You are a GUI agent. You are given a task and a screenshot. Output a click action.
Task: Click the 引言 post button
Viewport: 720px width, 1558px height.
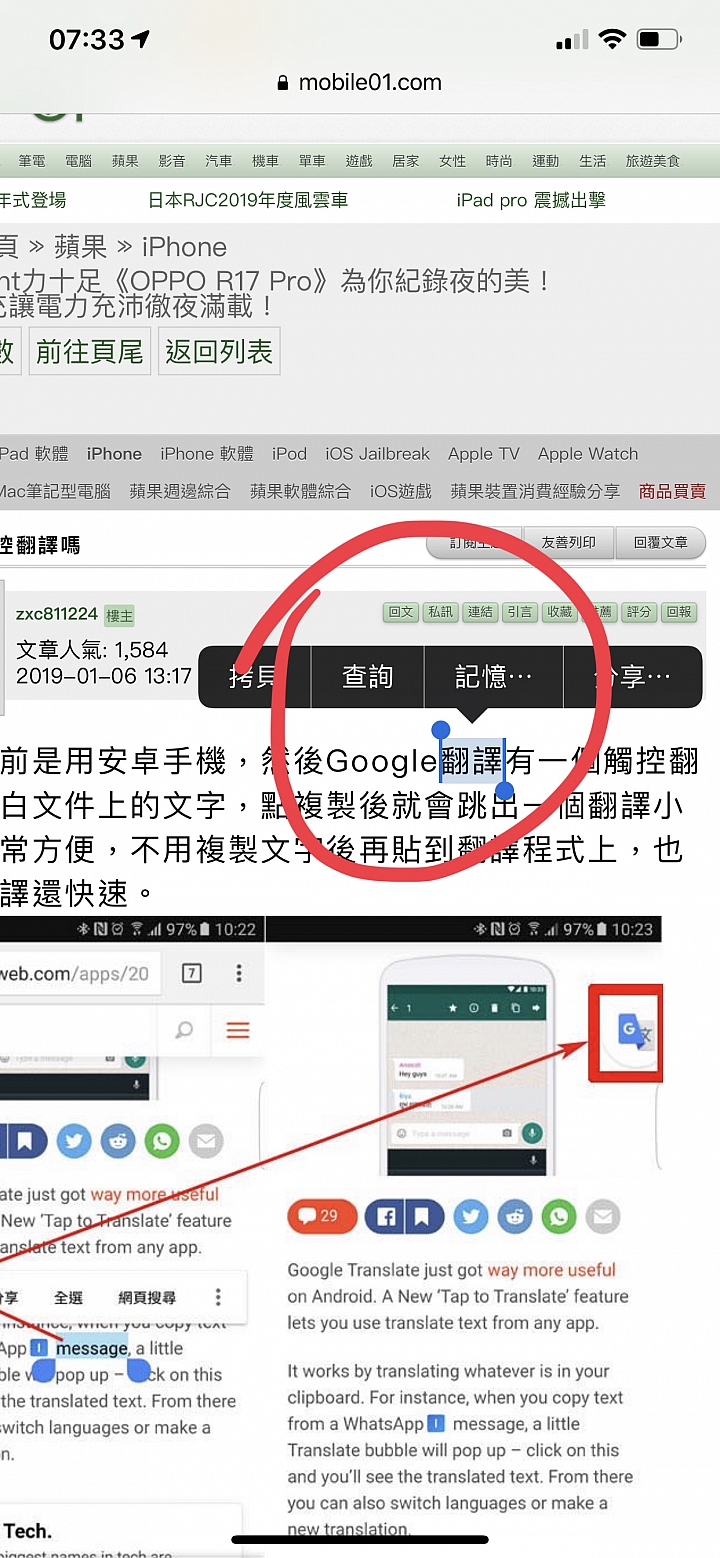pyautogui.click(x=519, y=612)
